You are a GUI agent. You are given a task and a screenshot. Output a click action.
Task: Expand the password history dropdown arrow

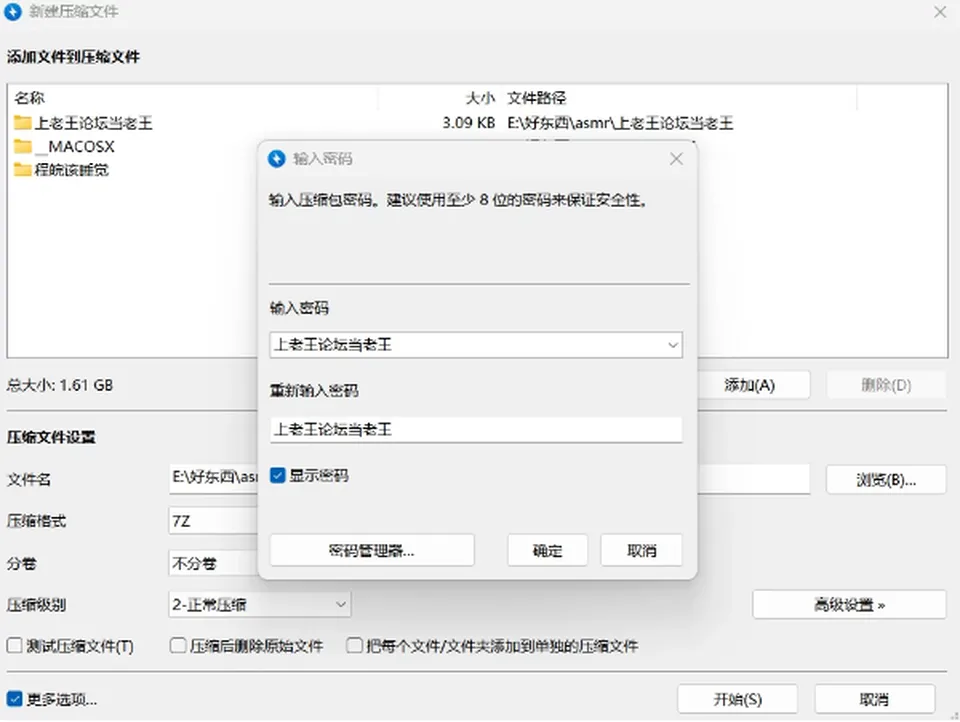pos(673,345)
